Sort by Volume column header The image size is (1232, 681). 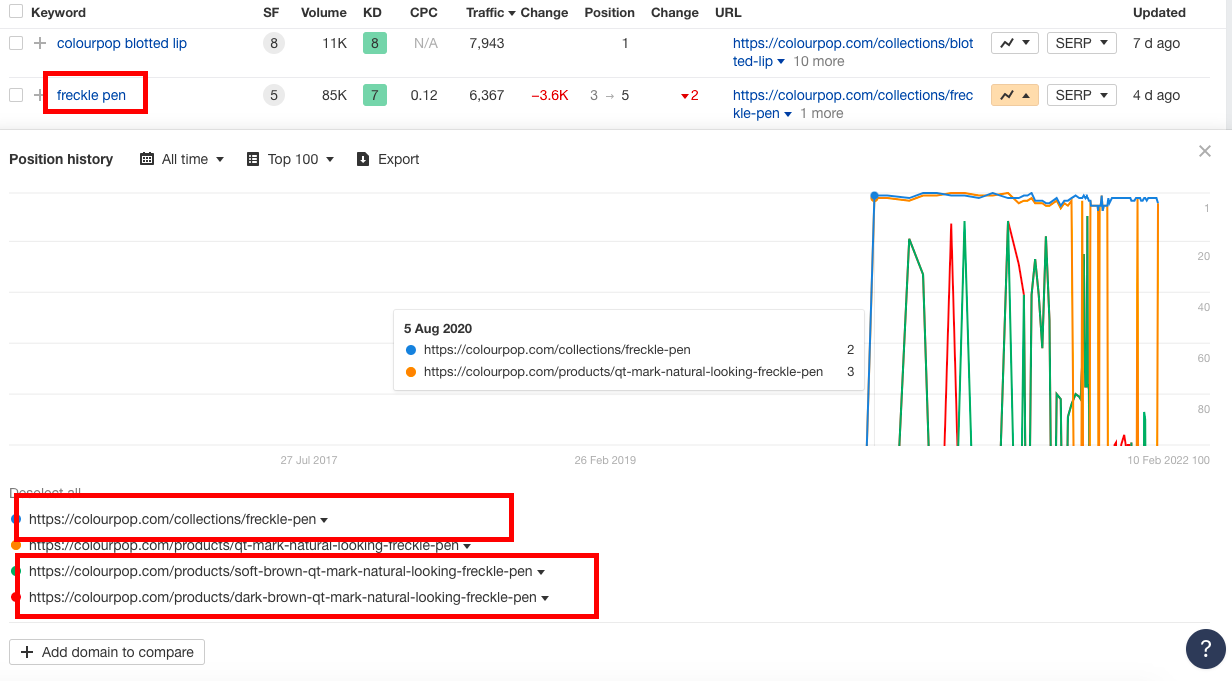(324, 13)
